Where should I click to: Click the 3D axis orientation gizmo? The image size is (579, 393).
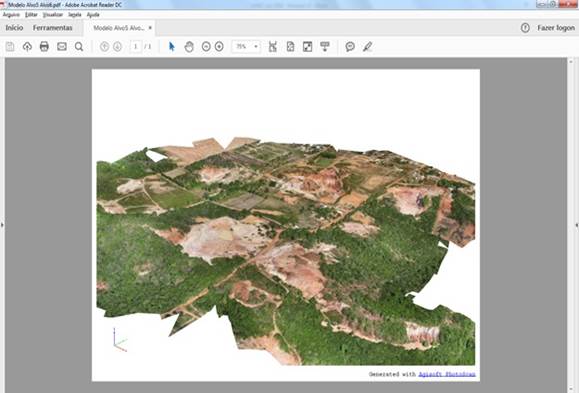pos(120,339)
